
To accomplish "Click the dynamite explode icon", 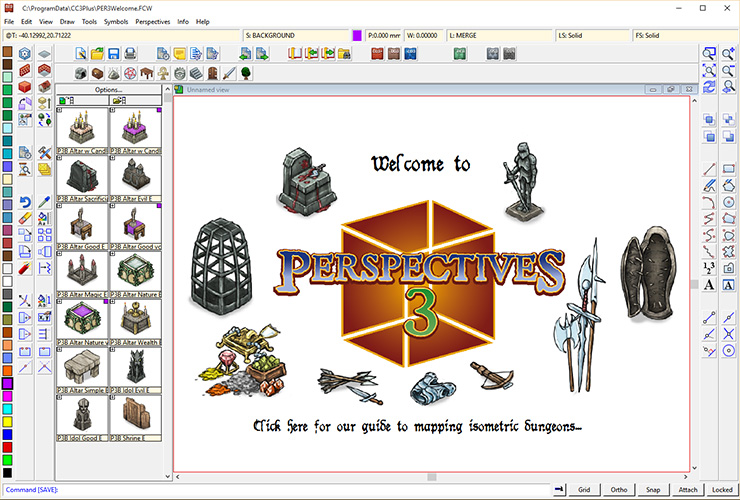I will 25,268.
